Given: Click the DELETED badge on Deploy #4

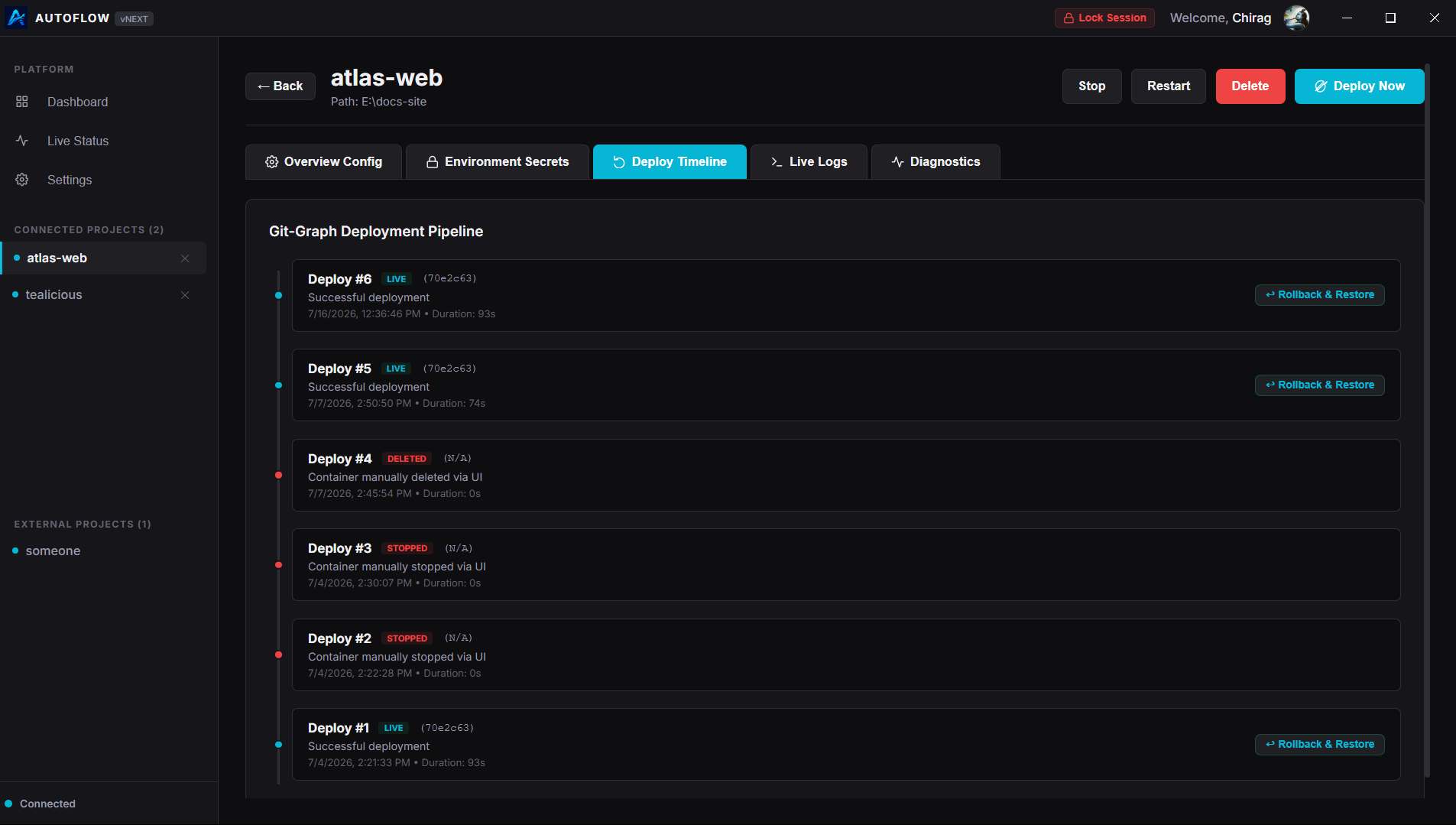Looking at the screenshot, I should coord(407,459).
